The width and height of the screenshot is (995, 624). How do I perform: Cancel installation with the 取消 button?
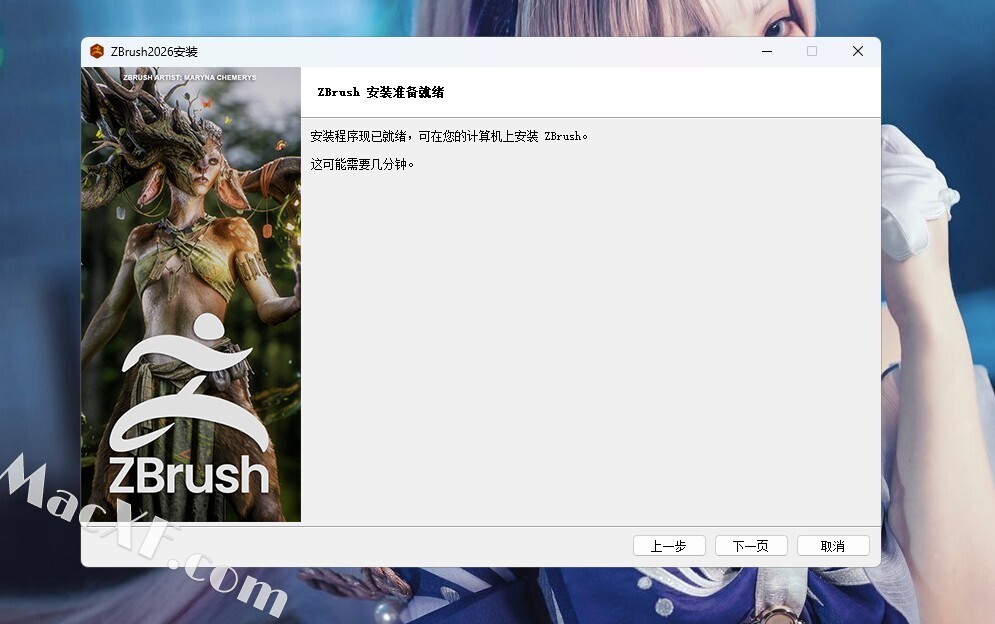(833, 546)
